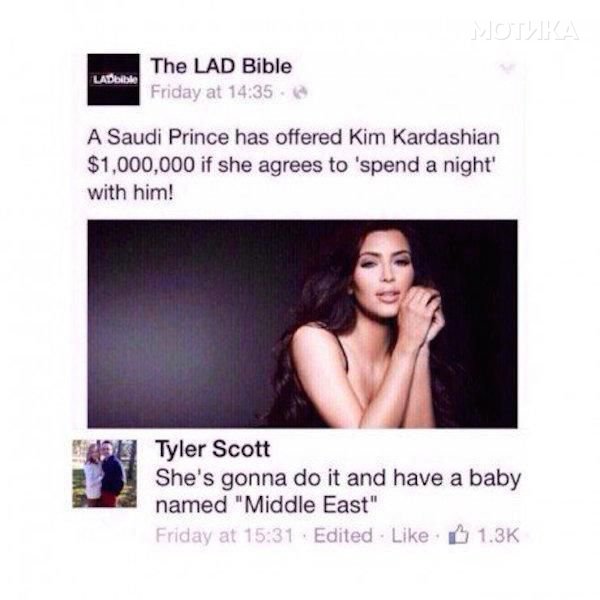
Task: Open Tyler Scott's profile name link
Action: pyautogui.click(x=213, y=449)
